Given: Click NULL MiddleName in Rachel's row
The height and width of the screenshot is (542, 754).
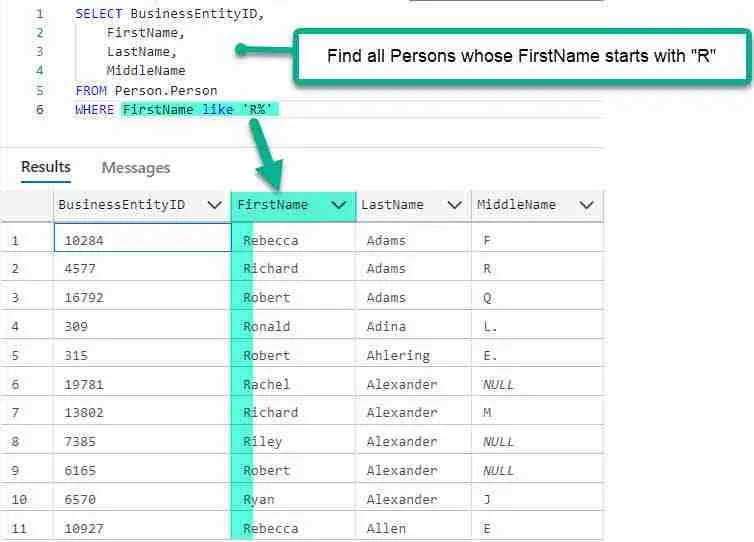Looking at the screenshot, I should coord(538,383).
